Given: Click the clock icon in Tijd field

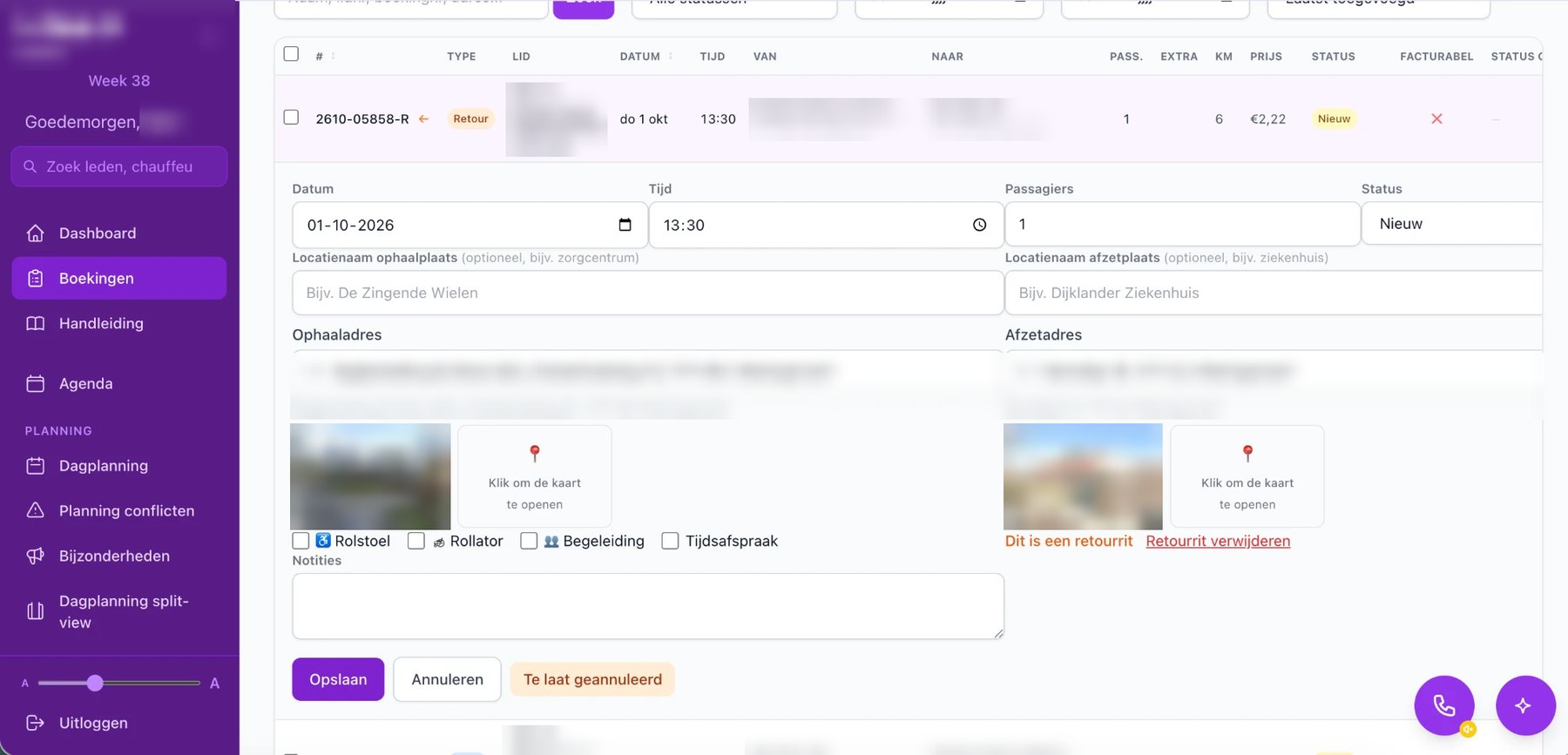Looking at the screenshot, I should pyautogui.click(x=980, y=225).
